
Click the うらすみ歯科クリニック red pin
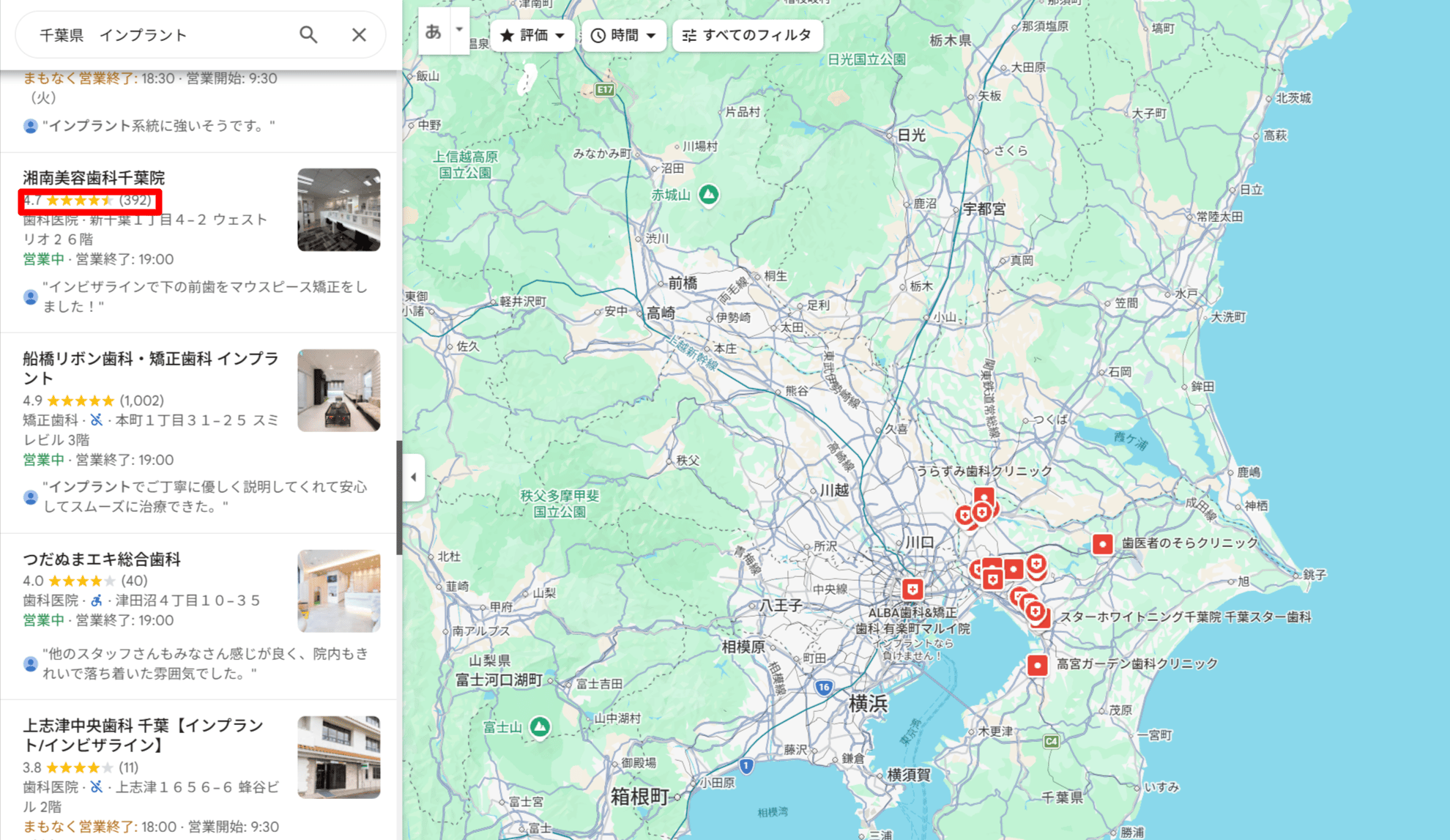pos(984,497)
